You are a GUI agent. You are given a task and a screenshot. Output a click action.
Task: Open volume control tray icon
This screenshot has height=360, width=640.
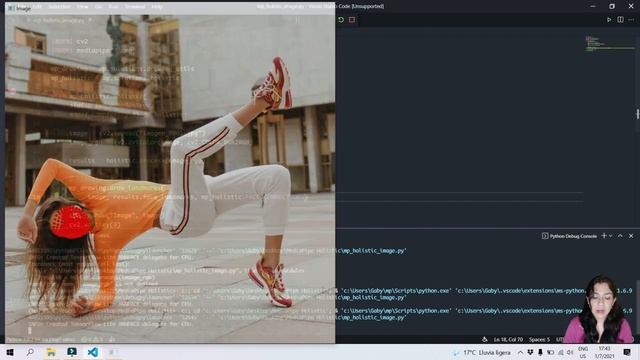coord(570,352)
